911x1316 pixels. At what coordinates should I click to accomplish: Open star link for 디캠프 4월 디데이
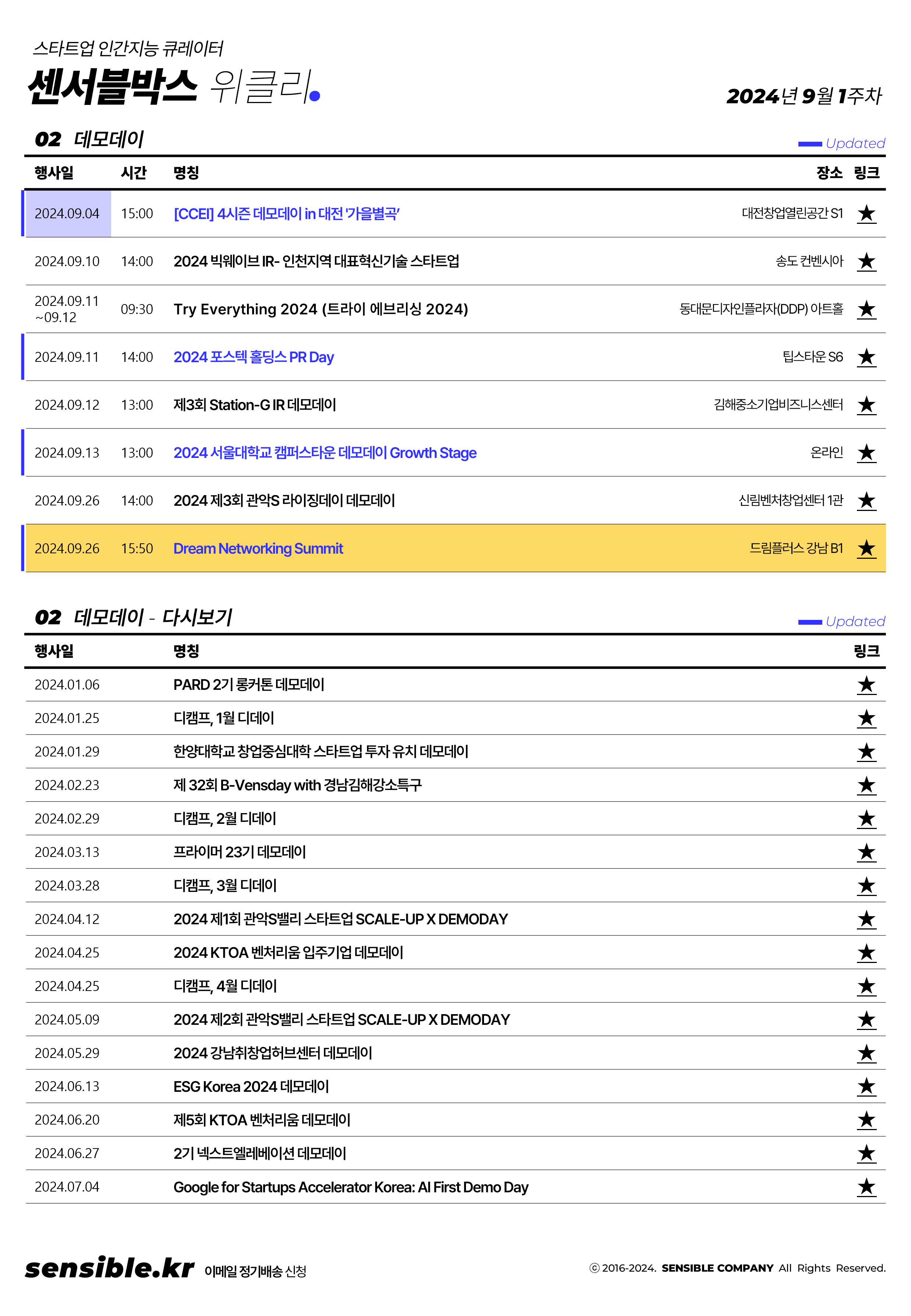(866, 987)
